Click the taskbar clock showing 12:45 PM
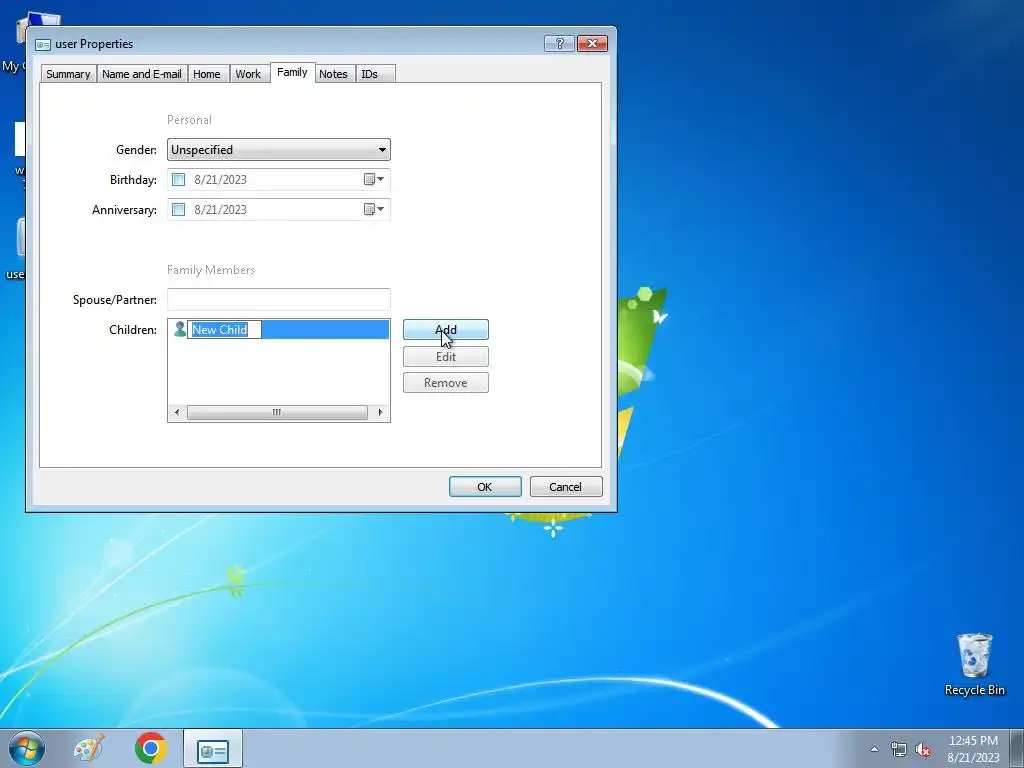This screenshot has width=1024, height=768. click(973, 749)
